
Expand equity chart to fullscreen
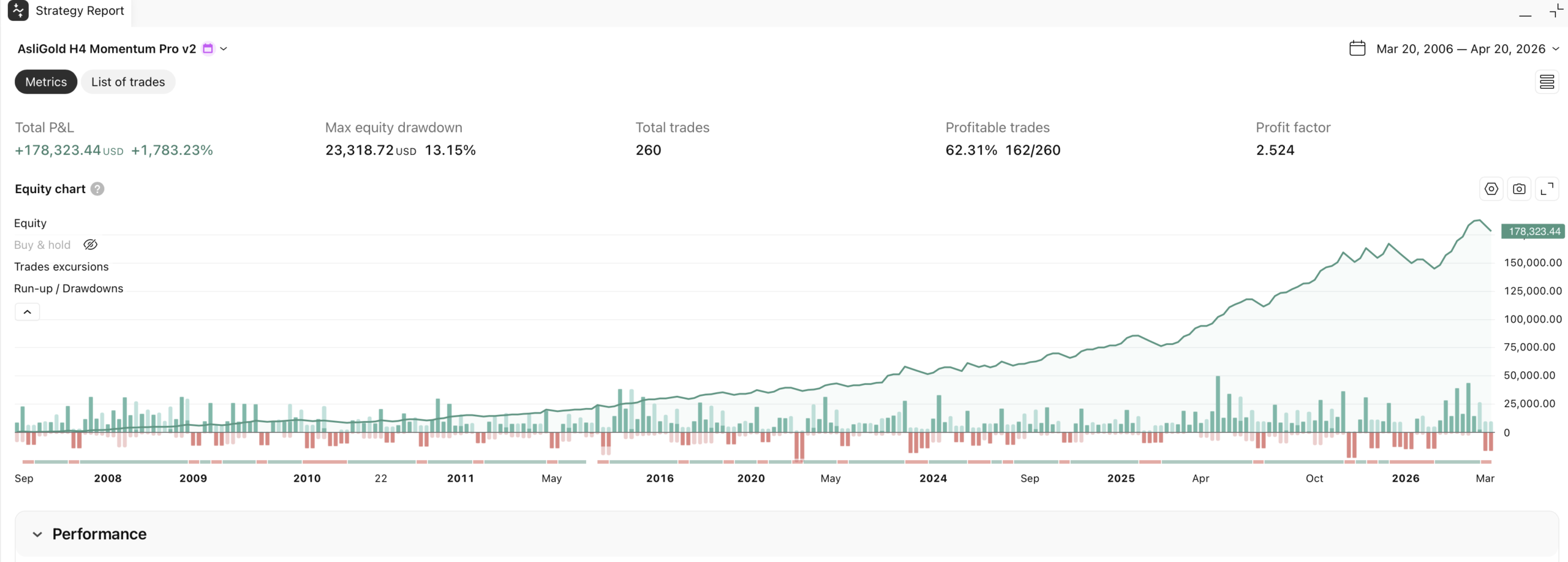(x=1547, y=189)
